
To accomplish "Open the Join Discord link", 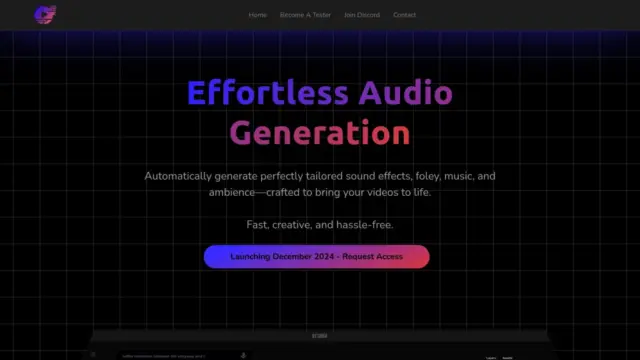I will tap(362, 15).
